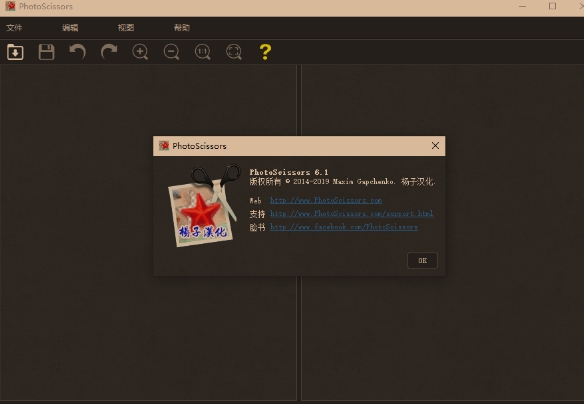This screenshot has height=404, width=584.
Task: Zoom out using the minus magnifier
Action: tap(171, 52)
